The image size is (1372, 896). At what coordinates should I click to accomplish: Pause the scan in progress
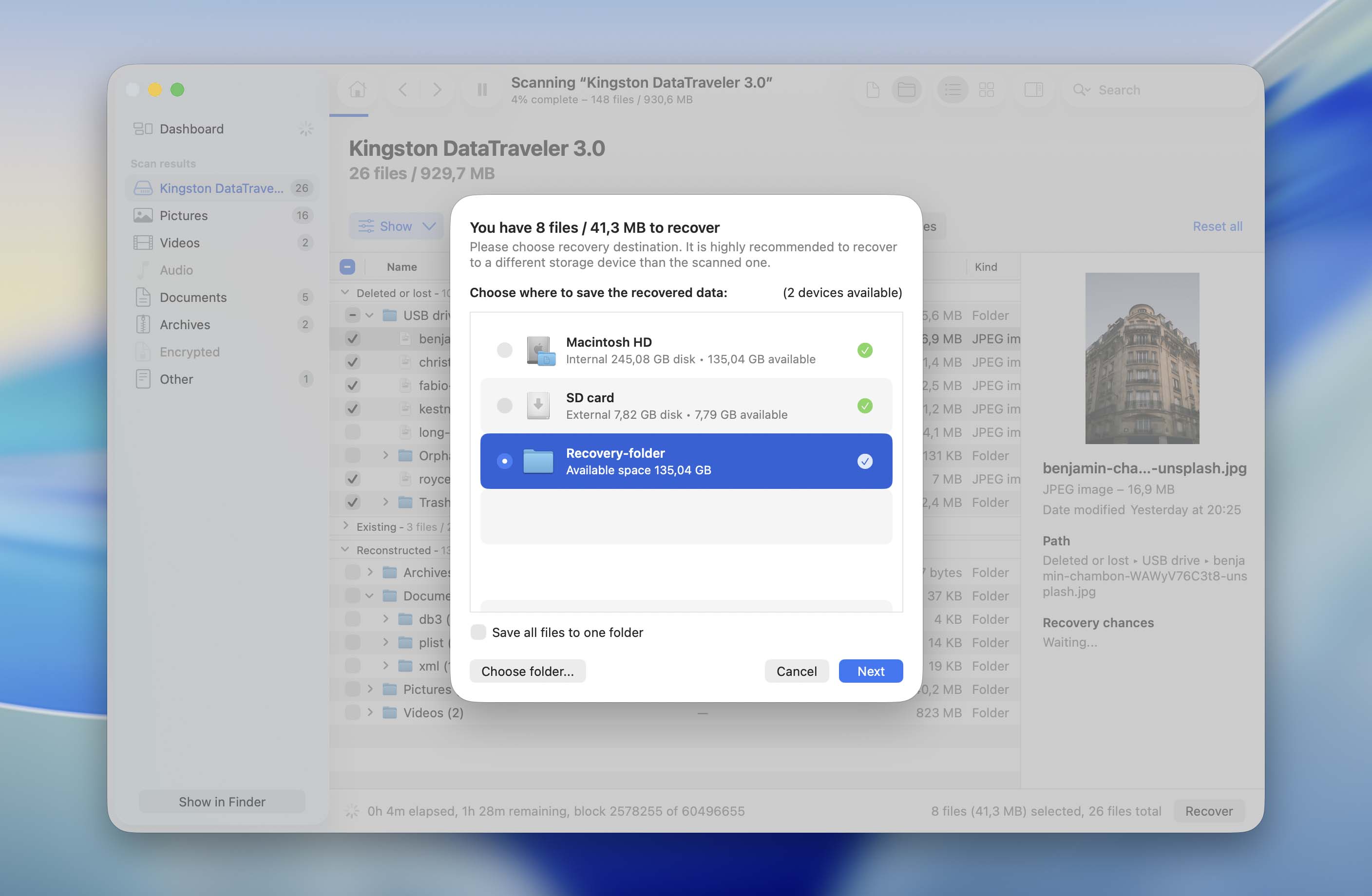(482, 89)
